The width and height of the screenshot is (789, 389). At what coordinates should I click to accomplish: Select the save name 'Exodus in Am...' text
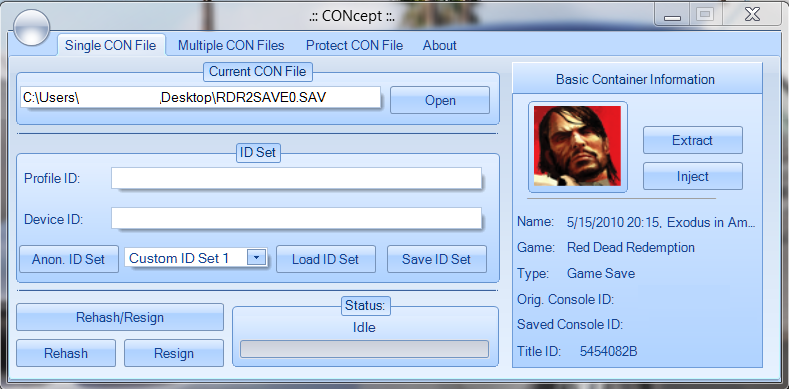711,222
